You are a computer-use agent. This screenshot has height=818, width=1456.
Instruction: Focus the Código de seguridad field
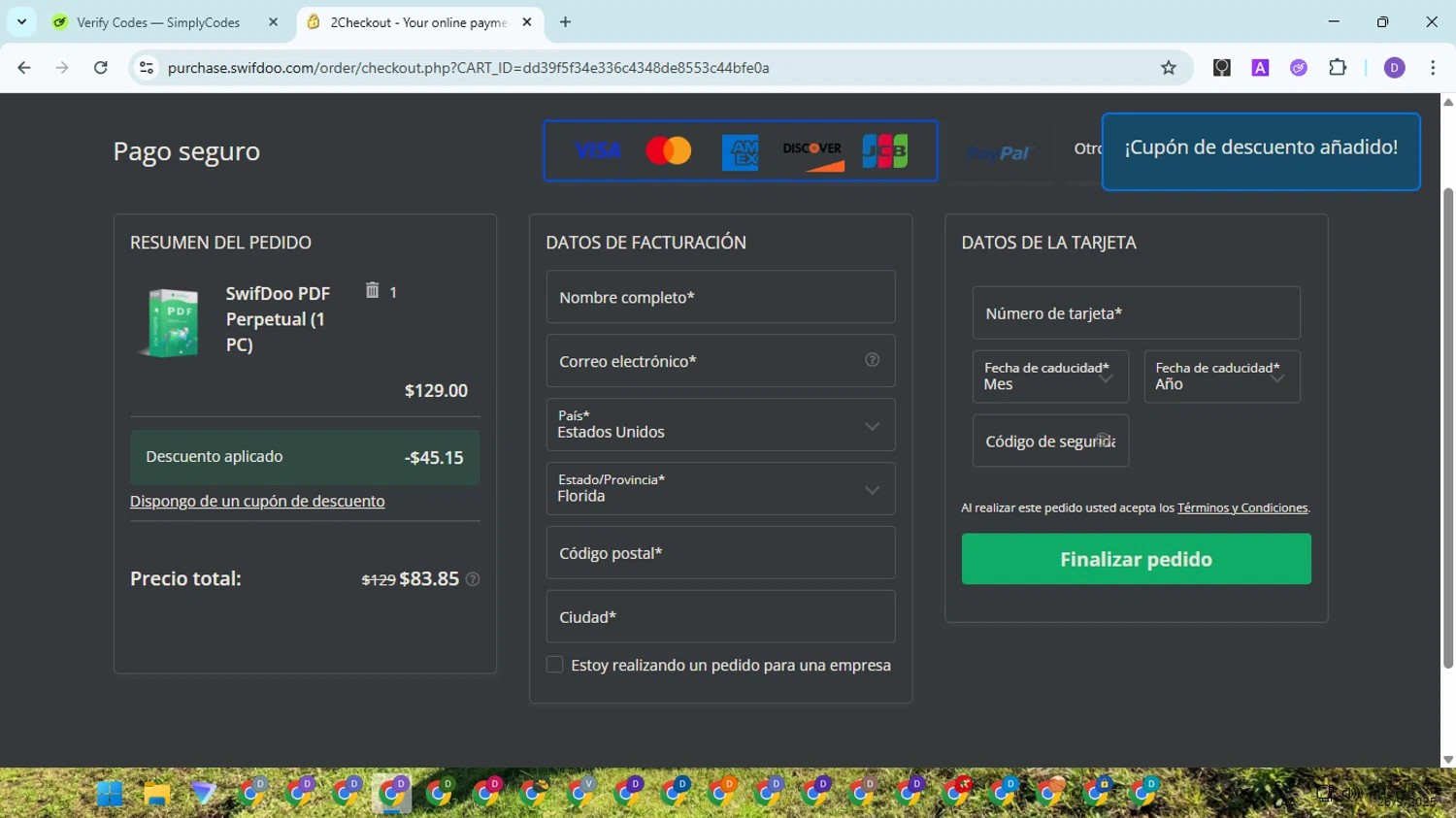pos(1050,441)
